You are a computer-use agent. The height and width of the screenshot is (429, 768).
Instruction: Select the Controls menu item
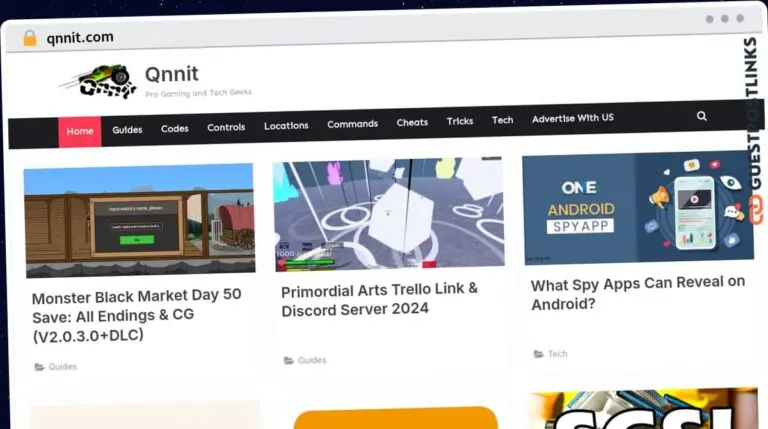tap(226, 127)
